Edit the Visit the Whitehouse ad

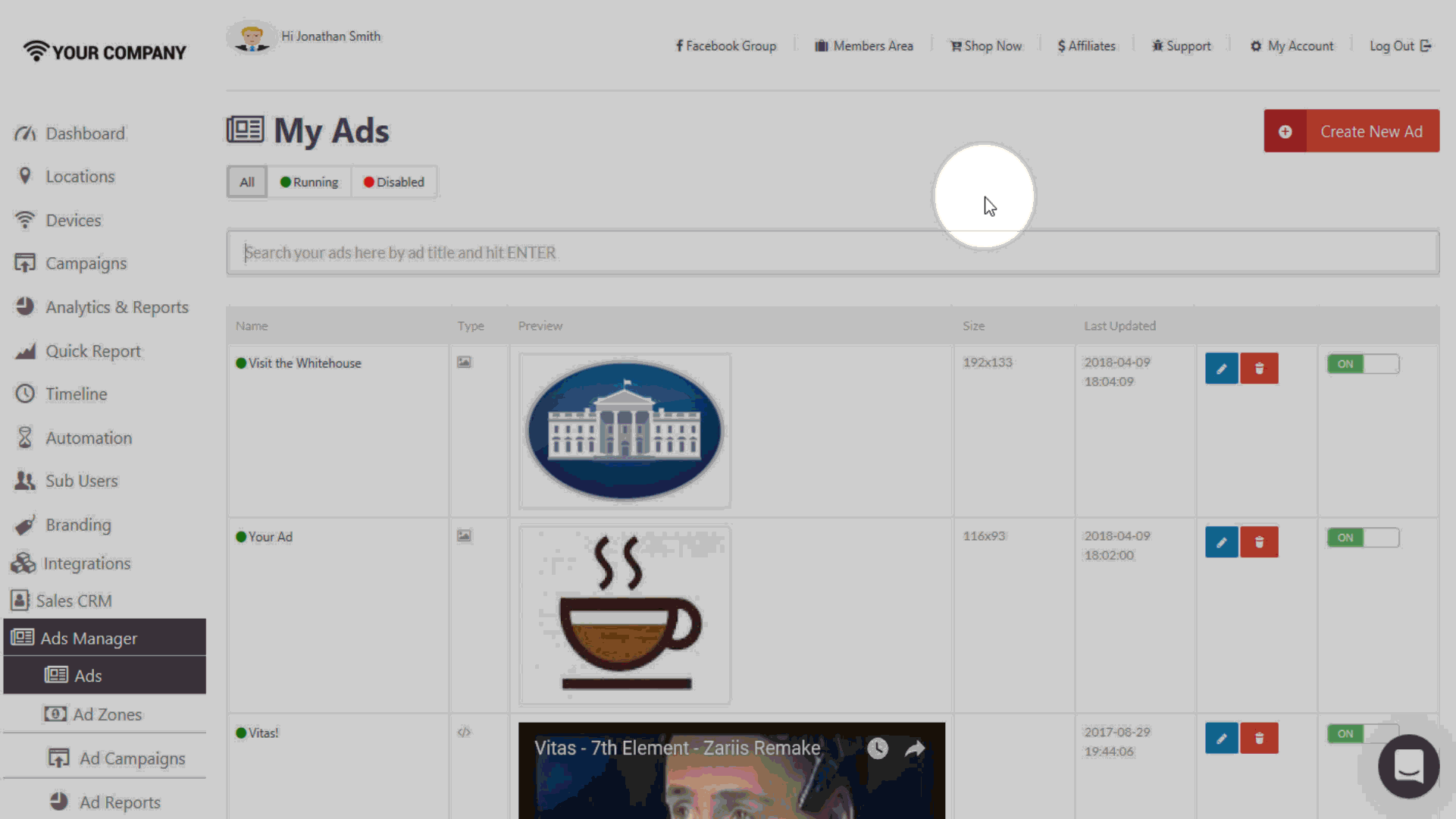[1222, 369]
